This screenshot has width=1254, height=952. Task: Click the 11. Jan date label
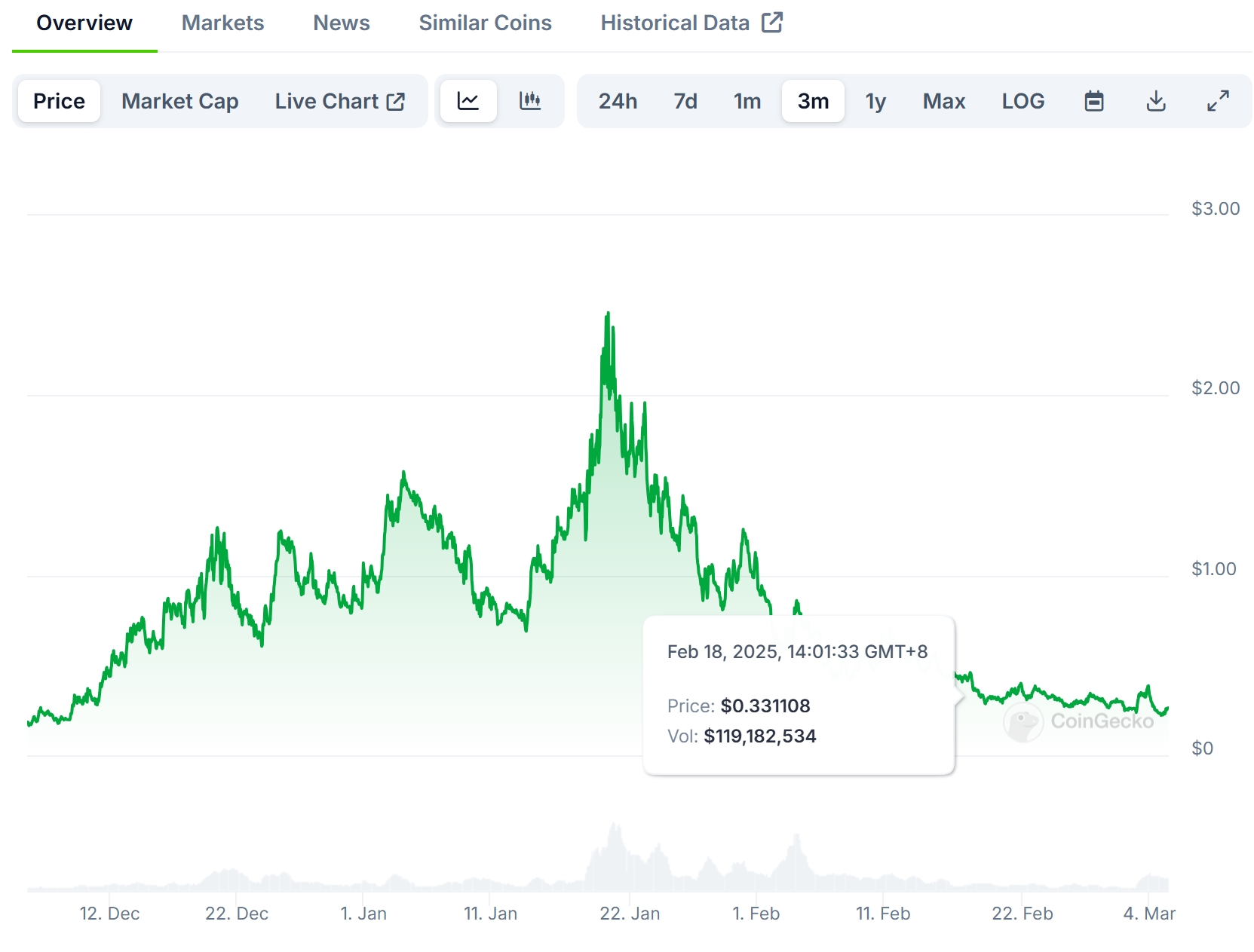(490, 914)
